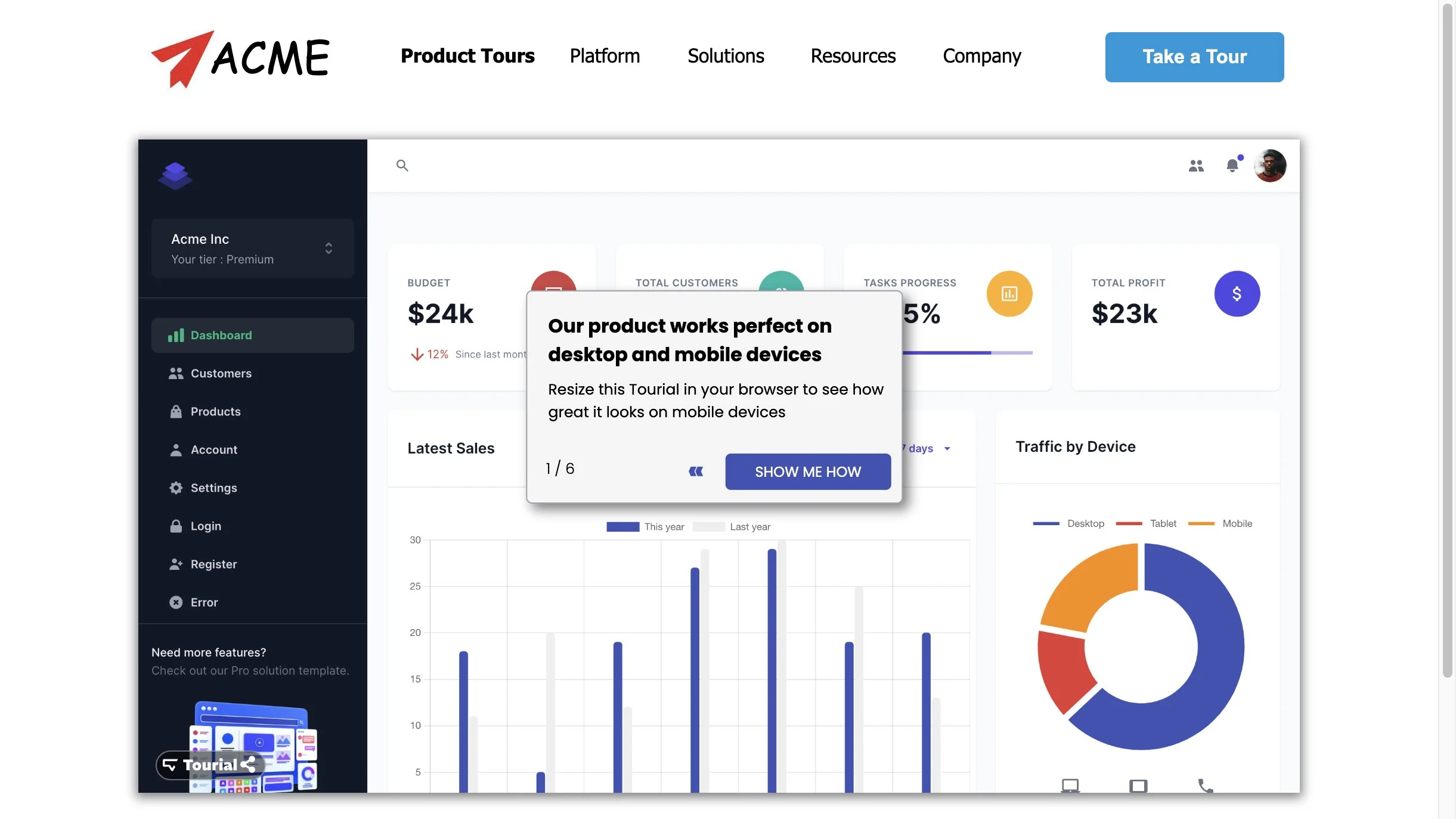Click the 'Check out our Pro solution template' text
1456x819 pixels.
(250, 671)
